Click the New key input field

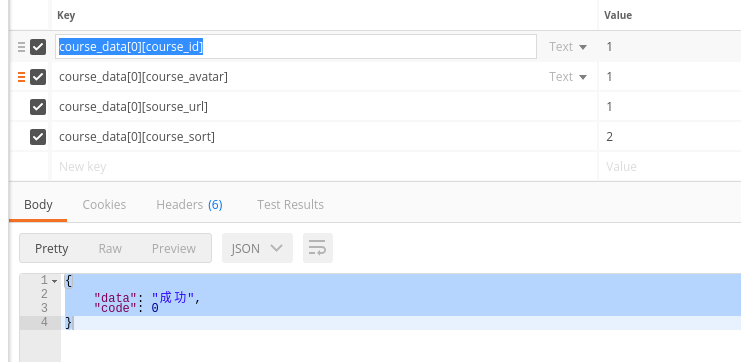pyautogui.click(x=324, y=166)
